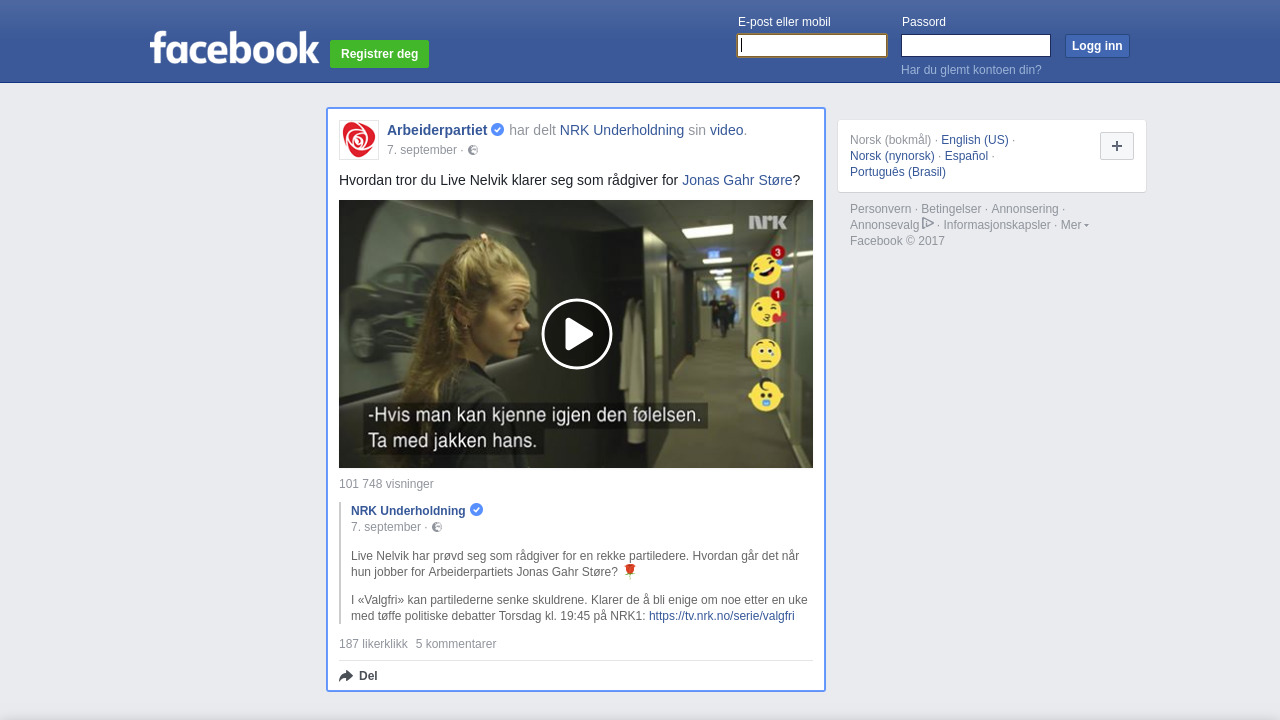
Task: Play the video
Action: click(x=576, y=334)
